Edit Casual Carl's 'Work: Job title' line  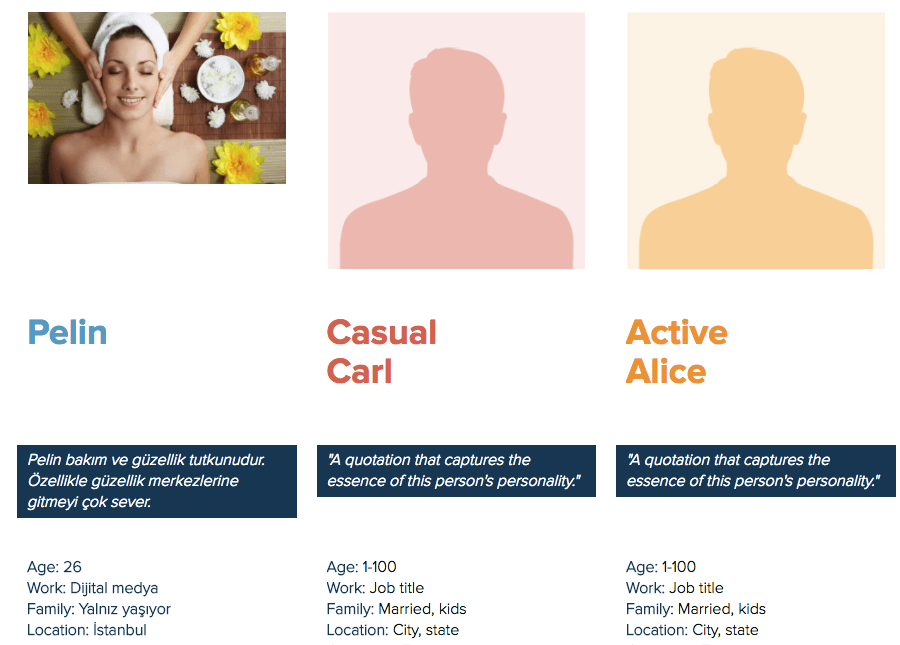click(x=375, y=588)
